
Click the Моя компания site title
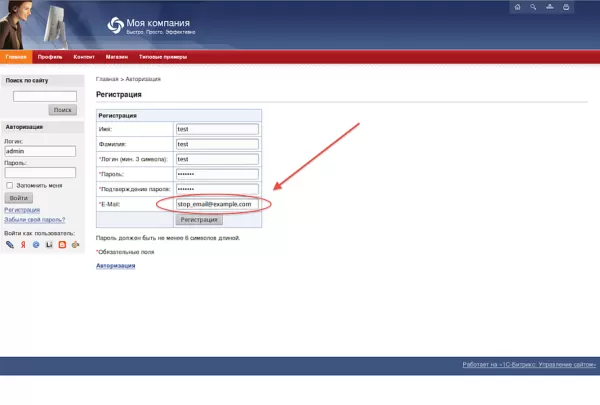click(x=158, y=23)
